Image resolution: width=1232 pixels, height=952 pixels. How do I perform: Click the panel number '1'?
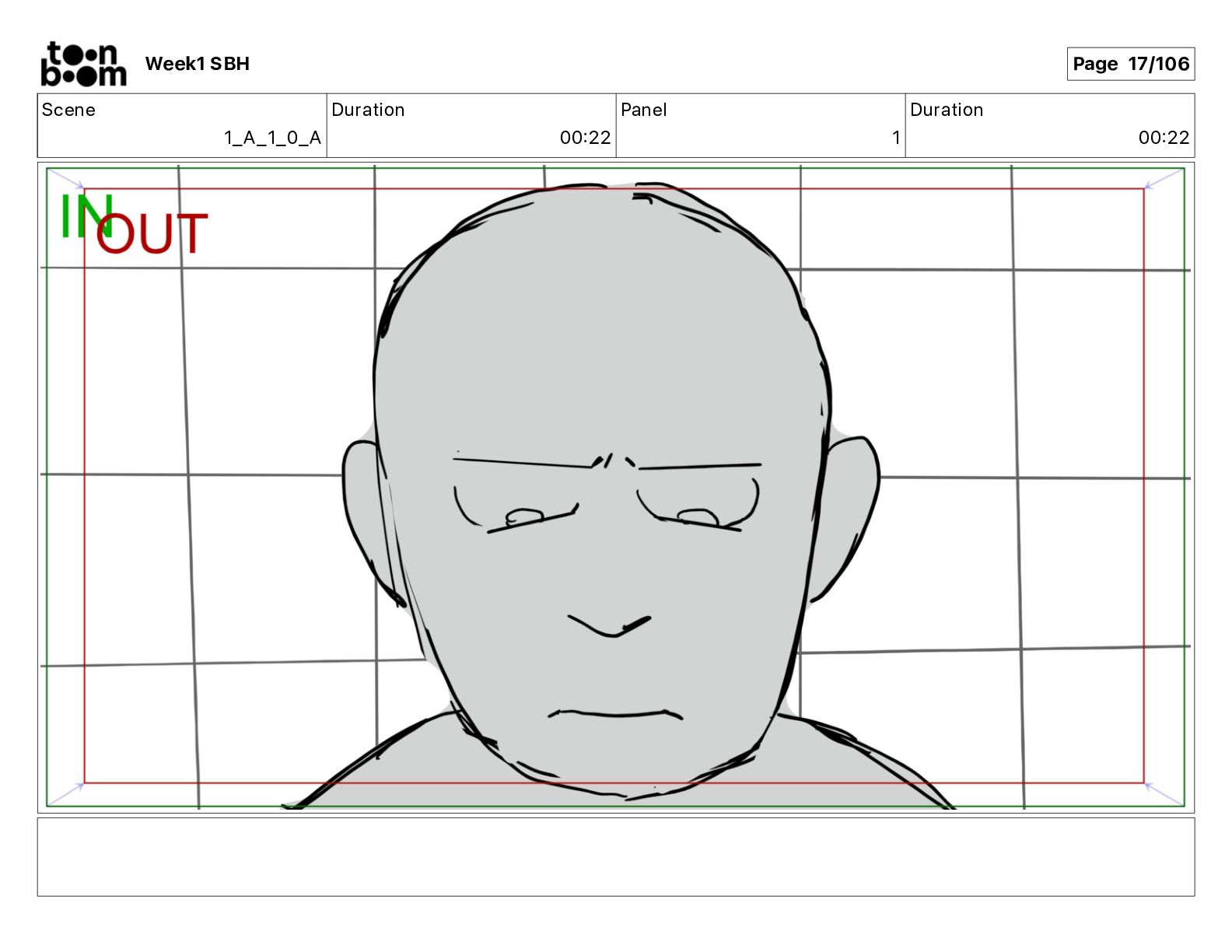(896, 138)
